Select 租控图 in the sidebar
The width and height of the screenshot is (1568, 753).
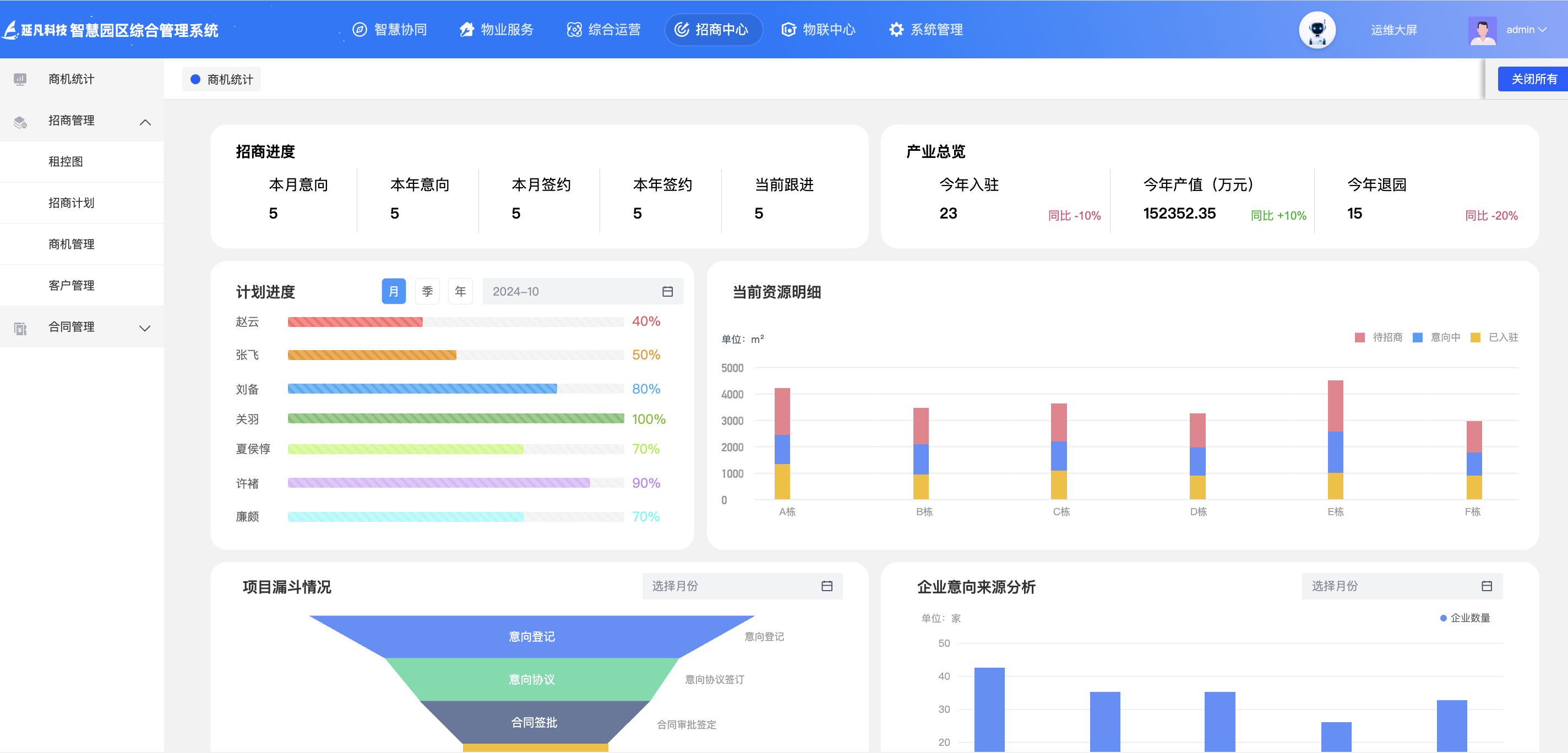click(66, 162)
